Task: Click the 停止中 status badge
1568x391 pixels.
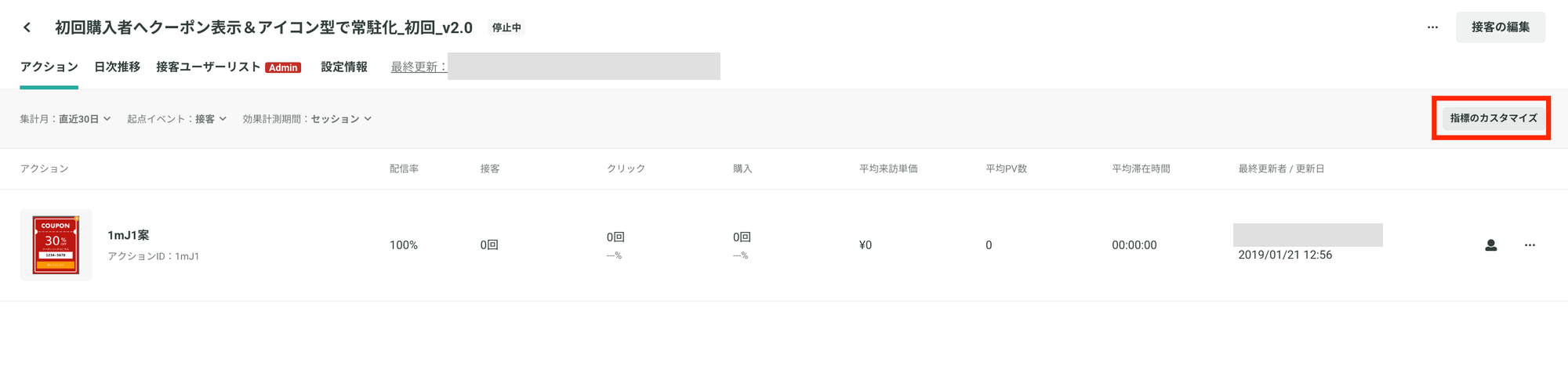Action: (x=506, y=27)
